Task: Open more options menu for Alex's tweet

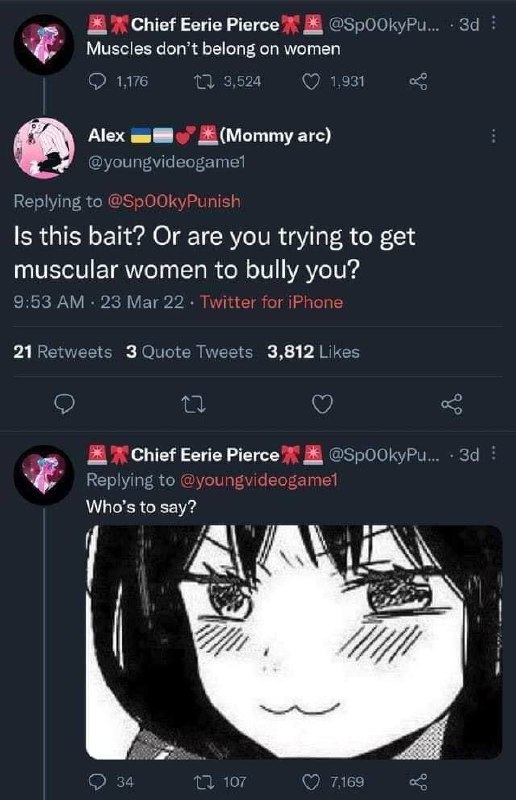Action: click(x=493, y=136)
